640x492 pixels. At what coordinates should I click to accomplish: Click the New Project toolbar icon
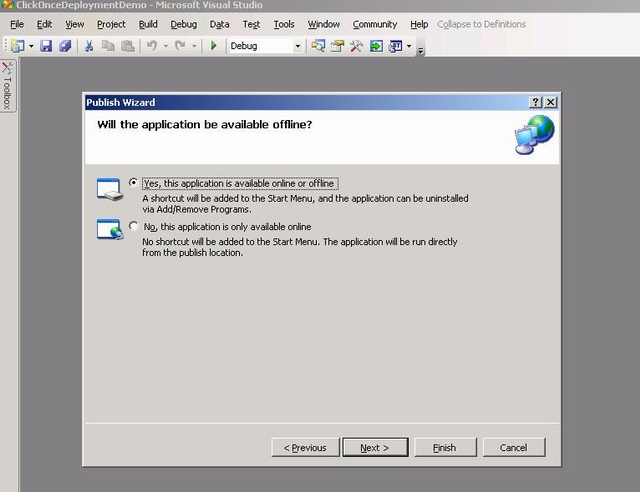tap(18, 46)
